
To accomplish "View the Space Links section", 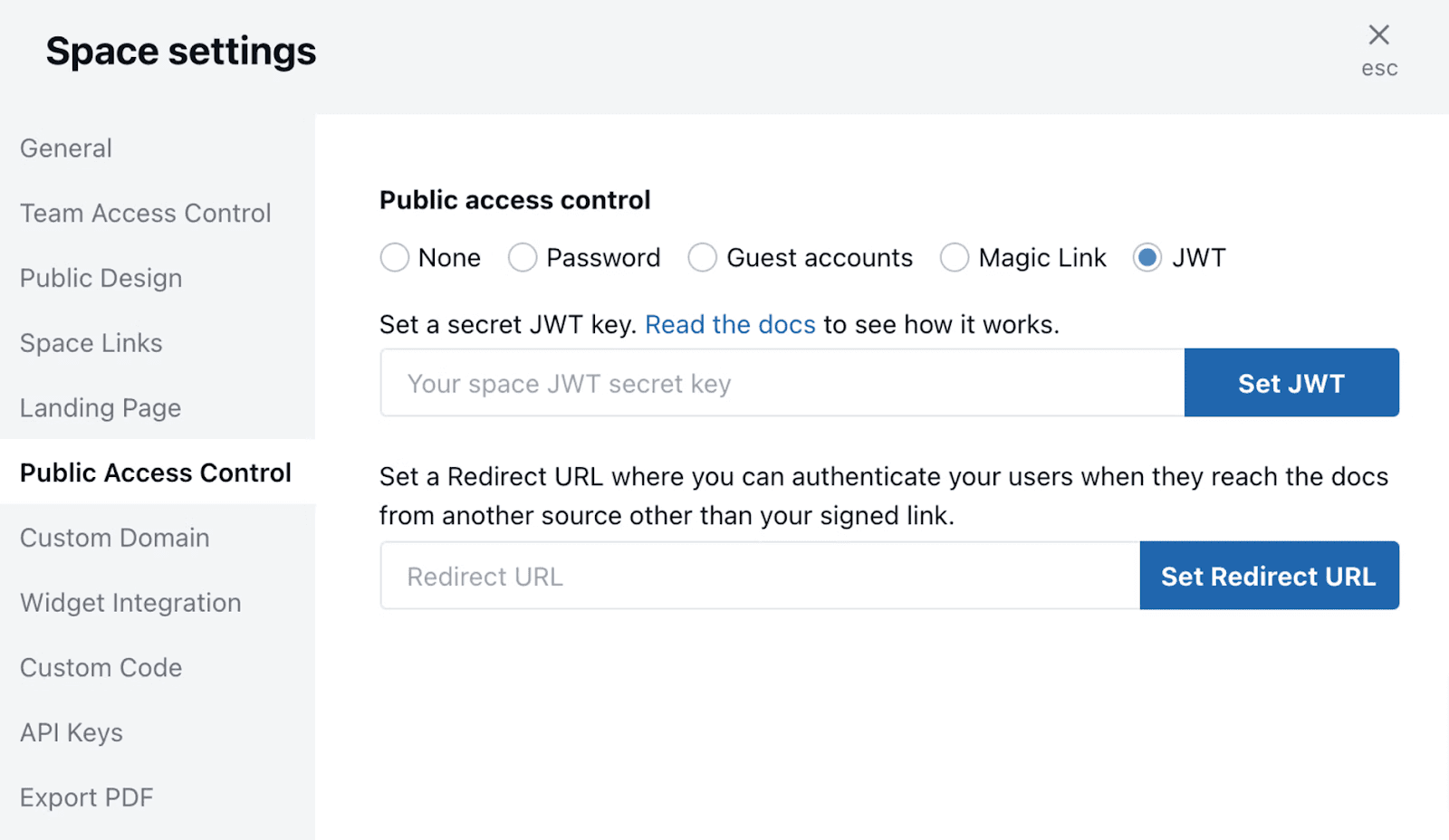I will tap(91, 343).
